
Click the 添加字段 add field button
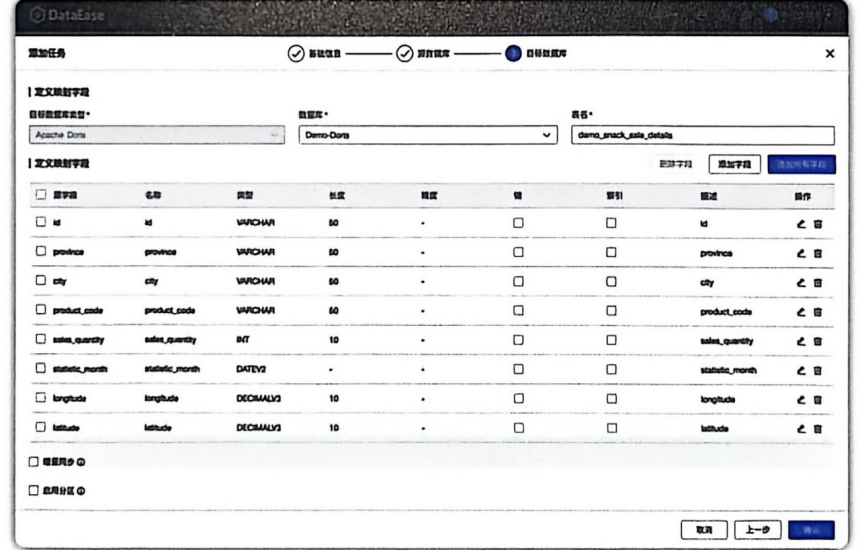(x=734, y=164)
